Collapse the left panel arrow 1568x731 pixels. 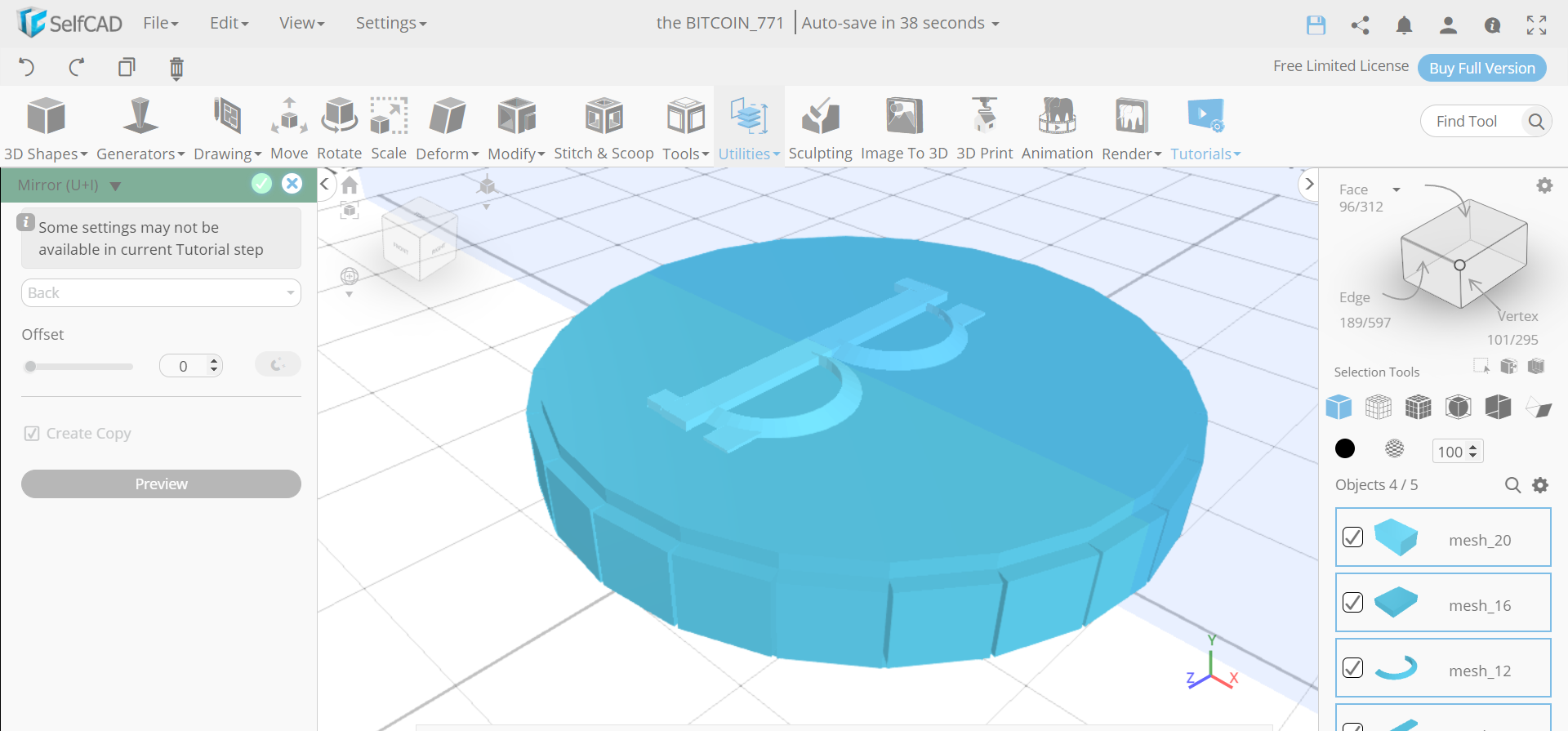tap(325, 184)
